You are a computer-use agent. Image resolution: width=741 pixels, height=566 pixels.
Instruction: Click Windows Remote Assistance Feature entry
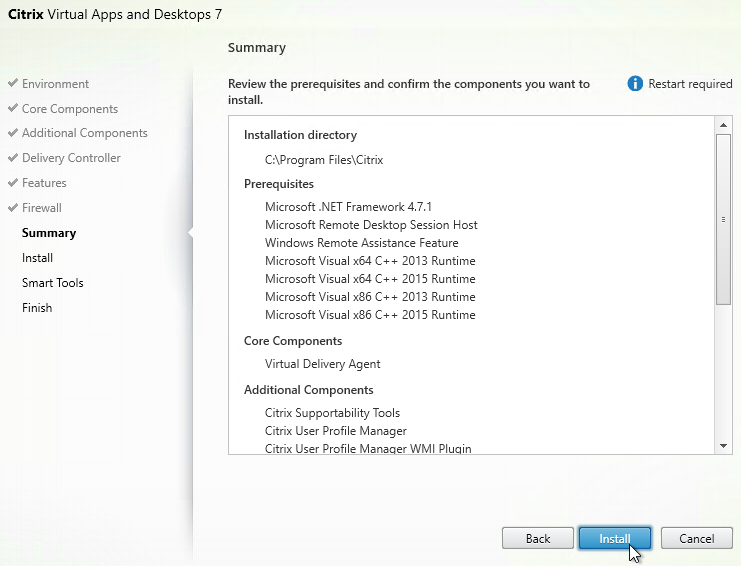click(x=362, y=243)
